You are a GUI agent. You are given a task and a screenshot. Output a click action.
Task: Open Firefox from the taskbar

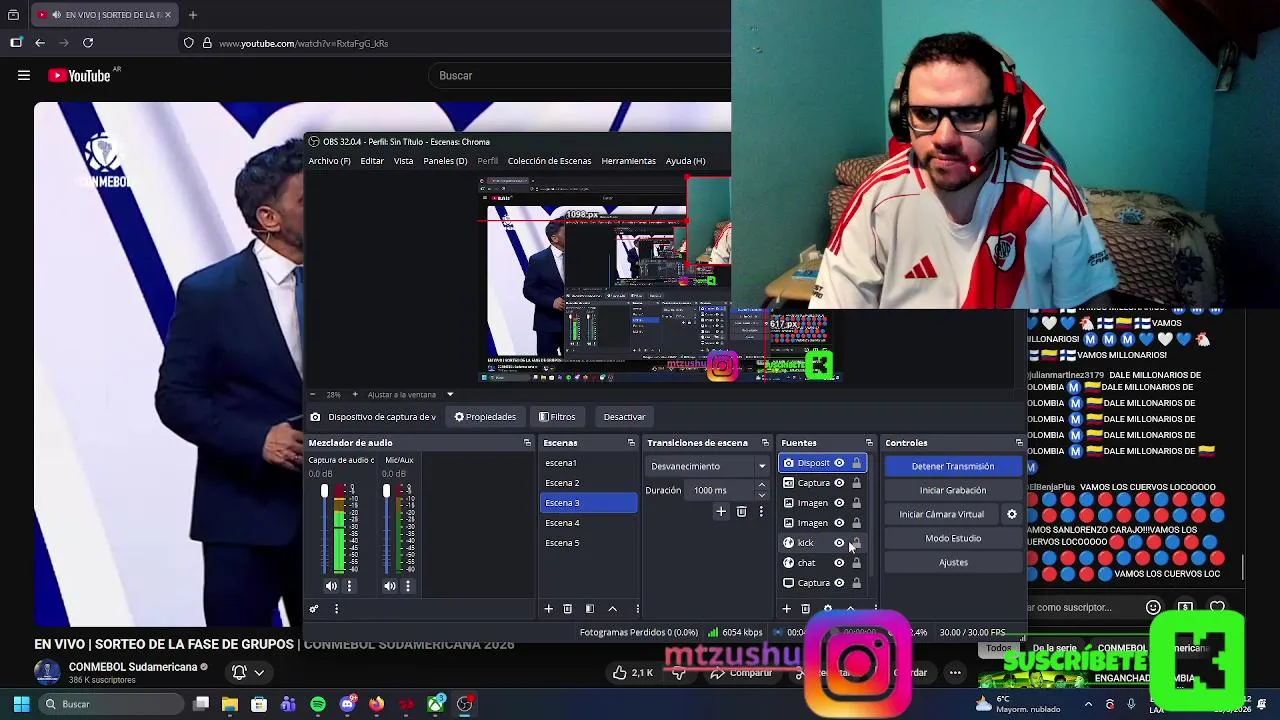(376, 704)
